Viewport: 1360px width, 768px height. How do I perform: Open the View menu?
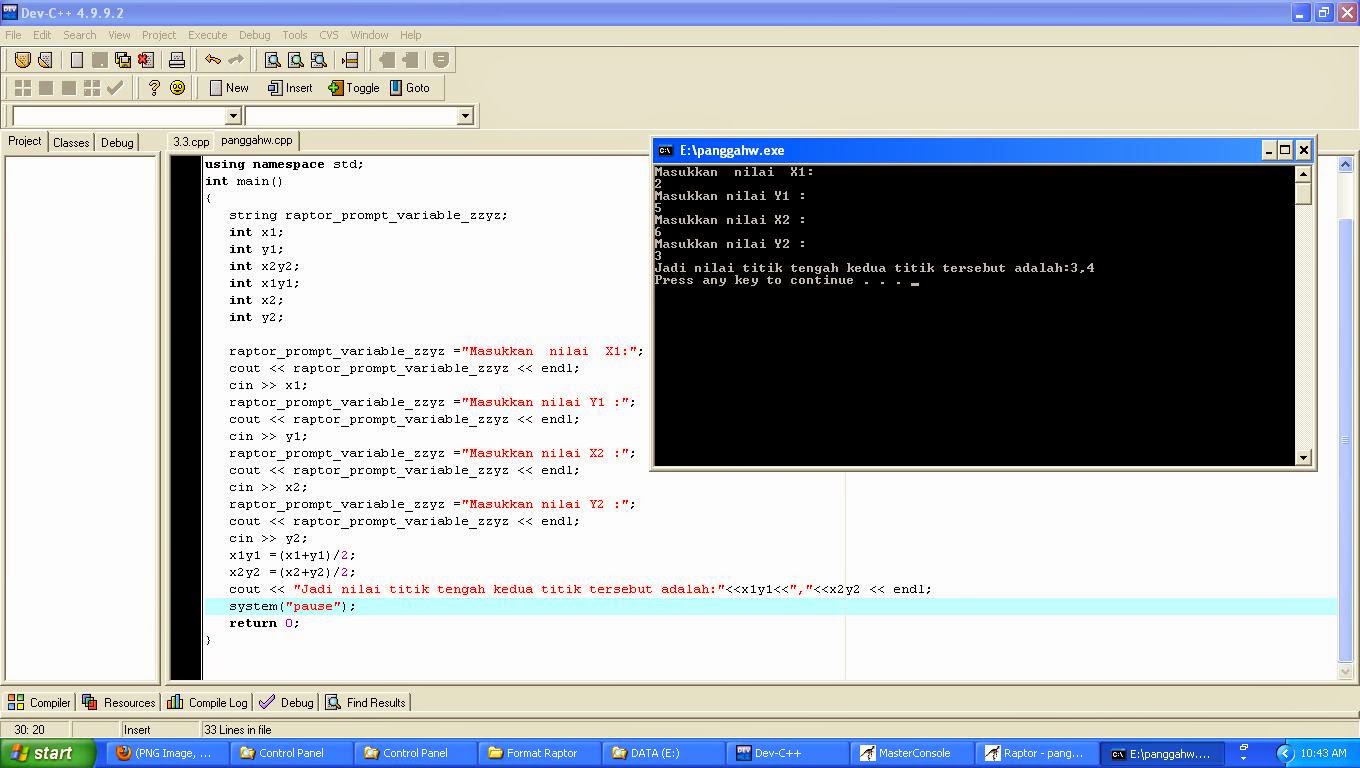pos(119,35)
